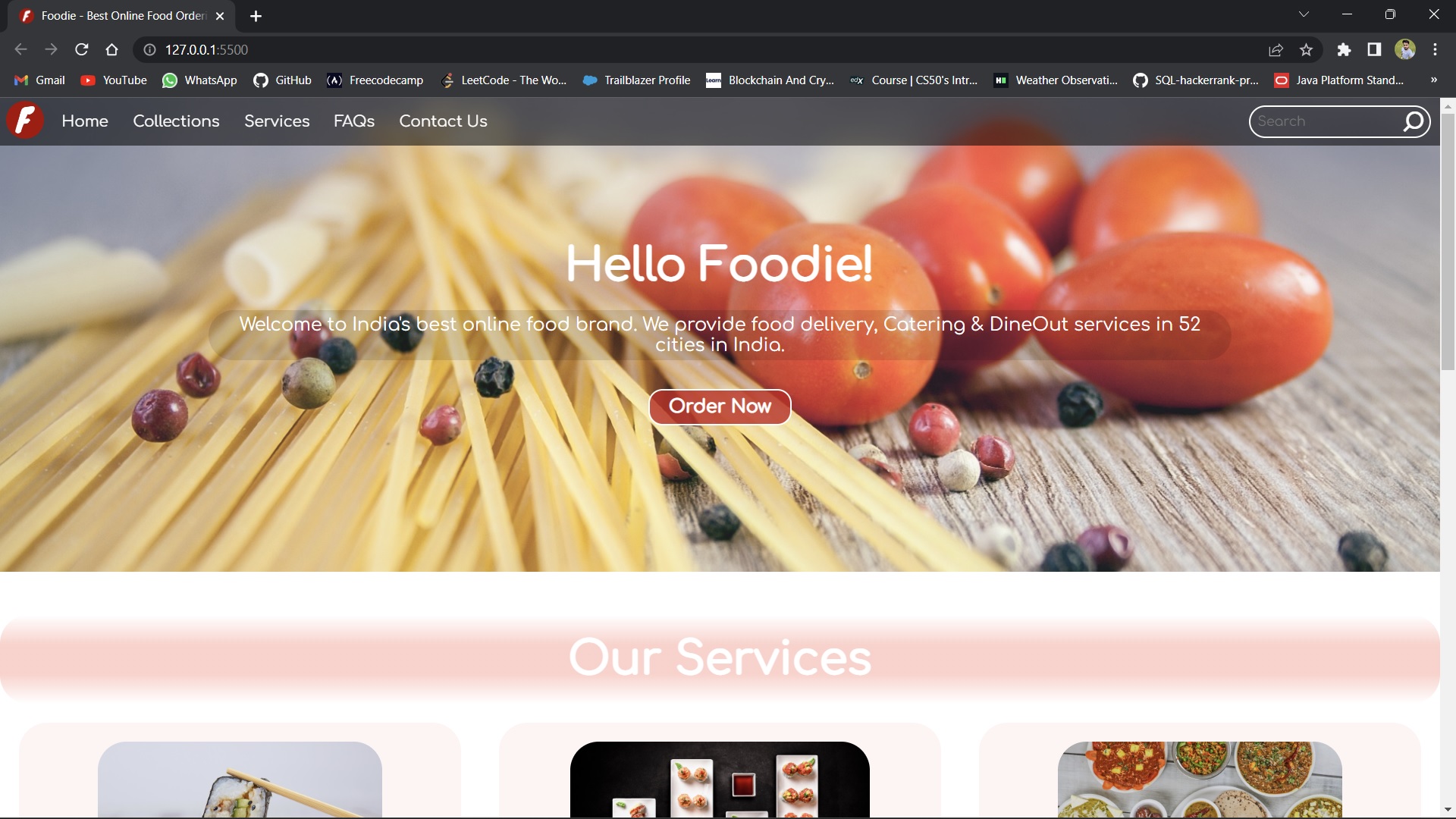Click the bookmark star icon in address bar
The height and width of the screenshot is (819, 1456).
coord(1306,50)
